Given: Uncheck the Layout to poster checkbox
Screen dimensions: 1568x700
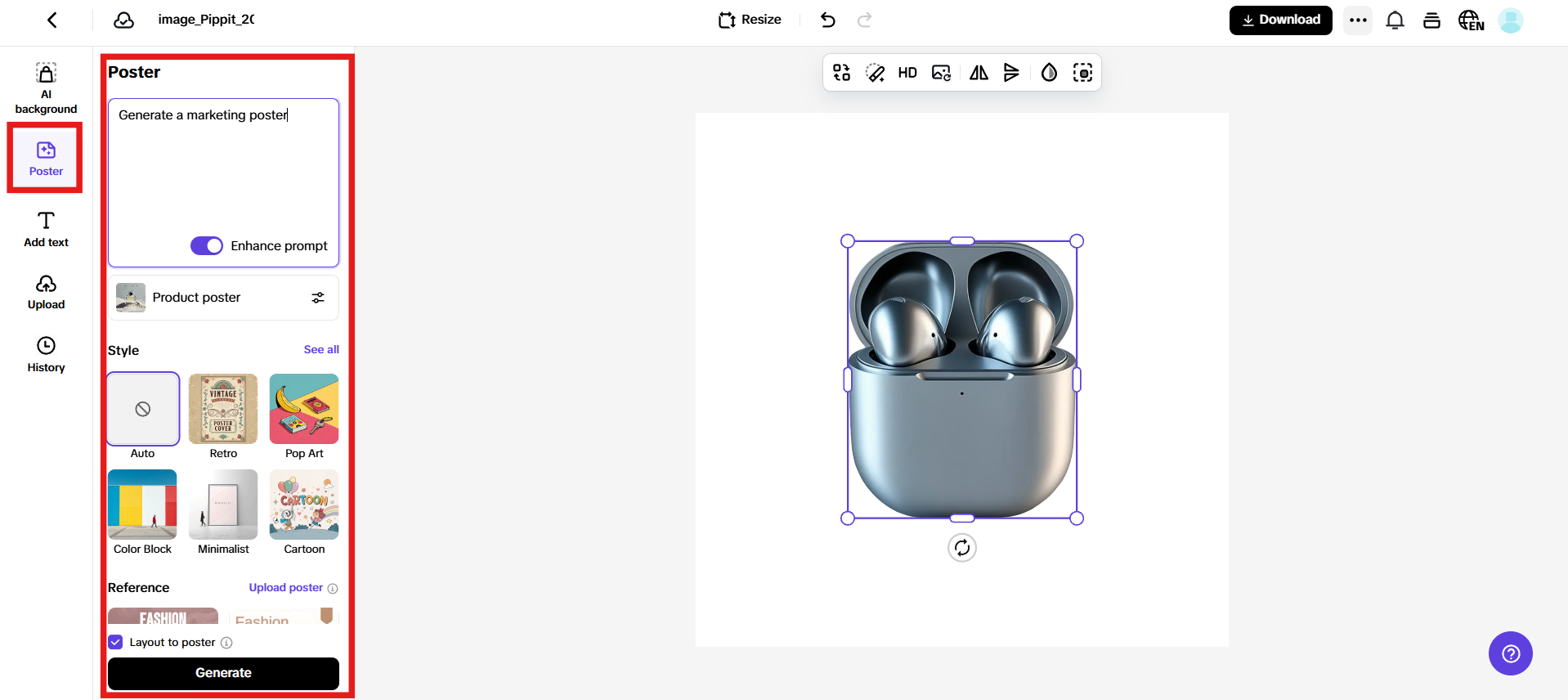Looking at the screenshot, I should click(x=115, y=642).
